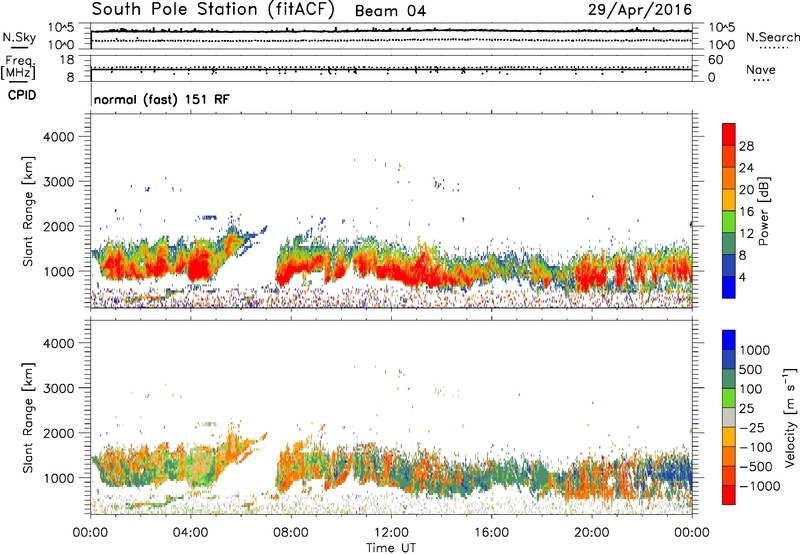Click the blue bottom segment of Power colorbar
The image size is (800, 554).
point(729,287)
